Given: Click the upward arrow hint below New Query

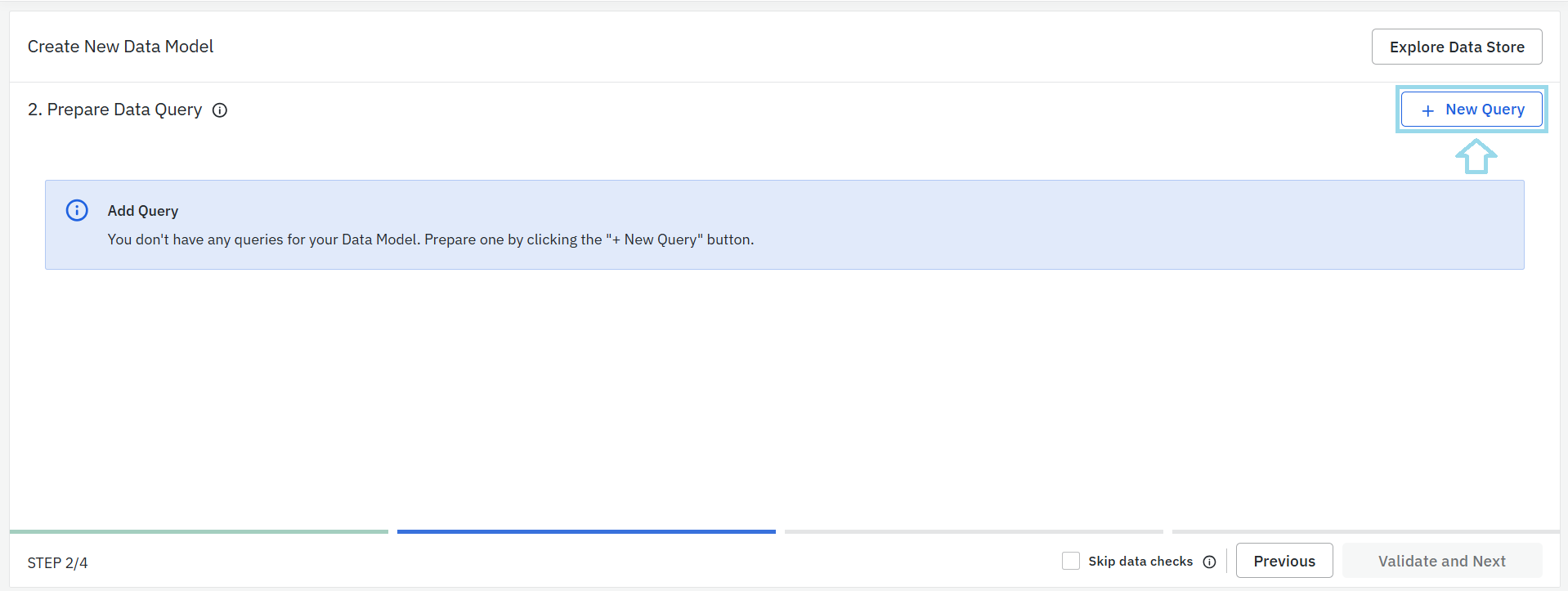Looking at the screenshot, I should coord(1476,156).
